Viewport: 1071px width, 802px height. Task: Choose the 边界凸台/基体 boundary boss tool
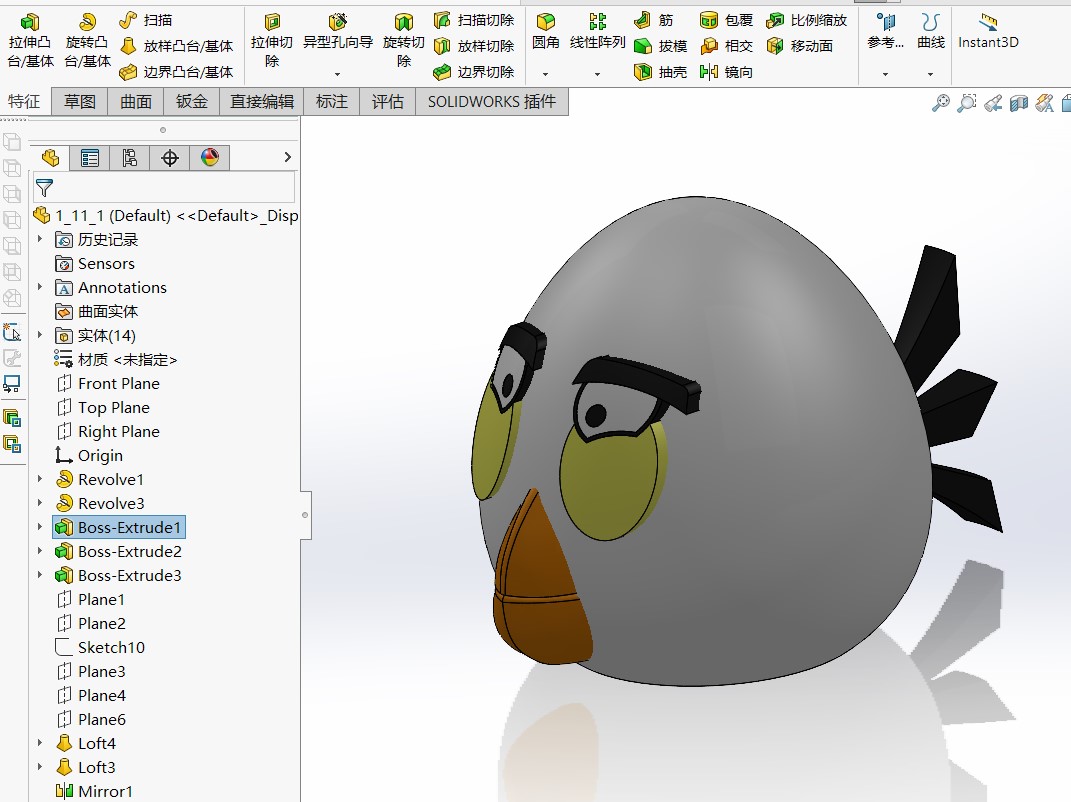(x=177, y=72)
